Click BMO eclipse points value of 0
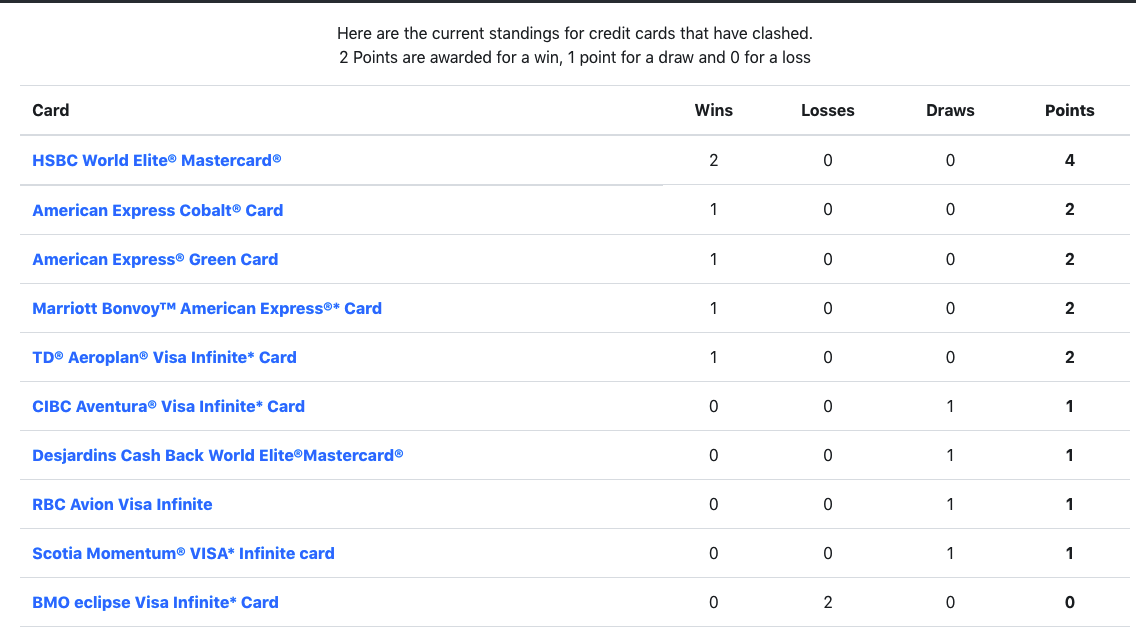This screenshot has height=637, width=1136. [1069, 602]
